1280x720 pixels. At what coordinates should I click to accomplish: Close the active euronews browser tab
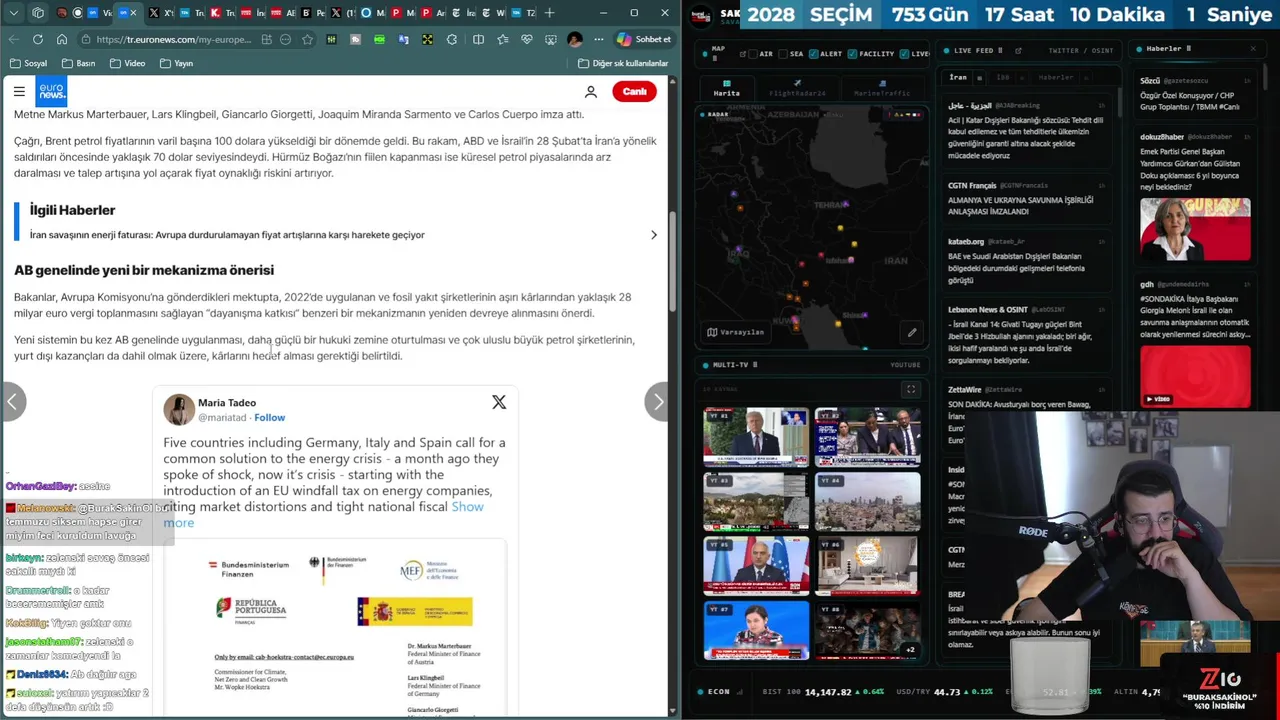point(134,13)
